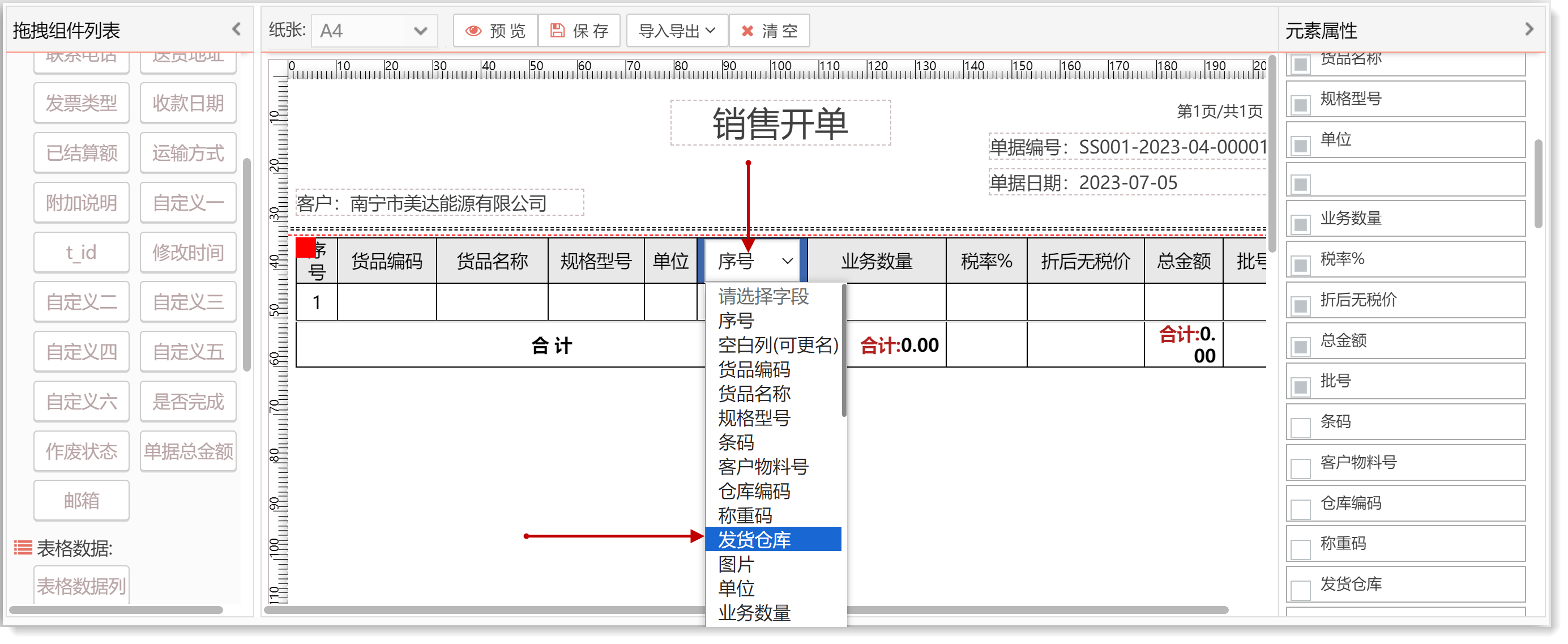Open the A4 paper size dropdown
The height and width of the screenshot is (644, 1568).
pyautogui.click(x=374, y=31)
